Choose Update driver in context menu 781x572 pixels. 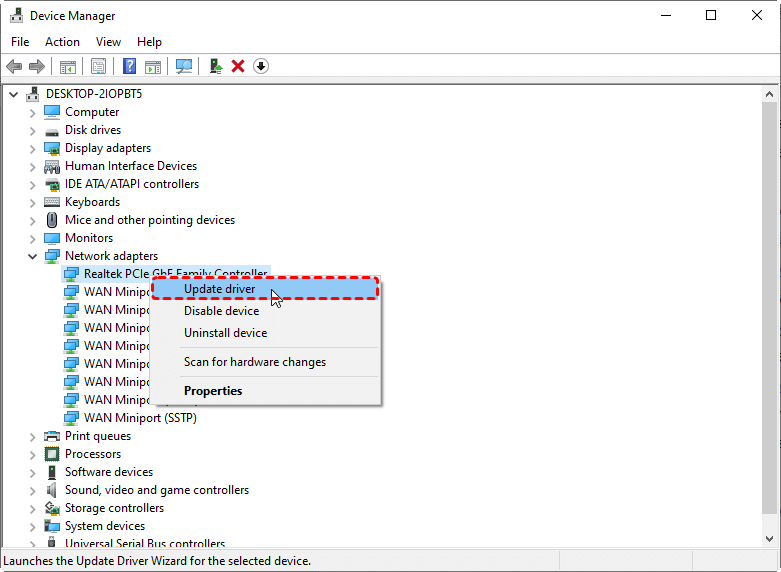220,289
